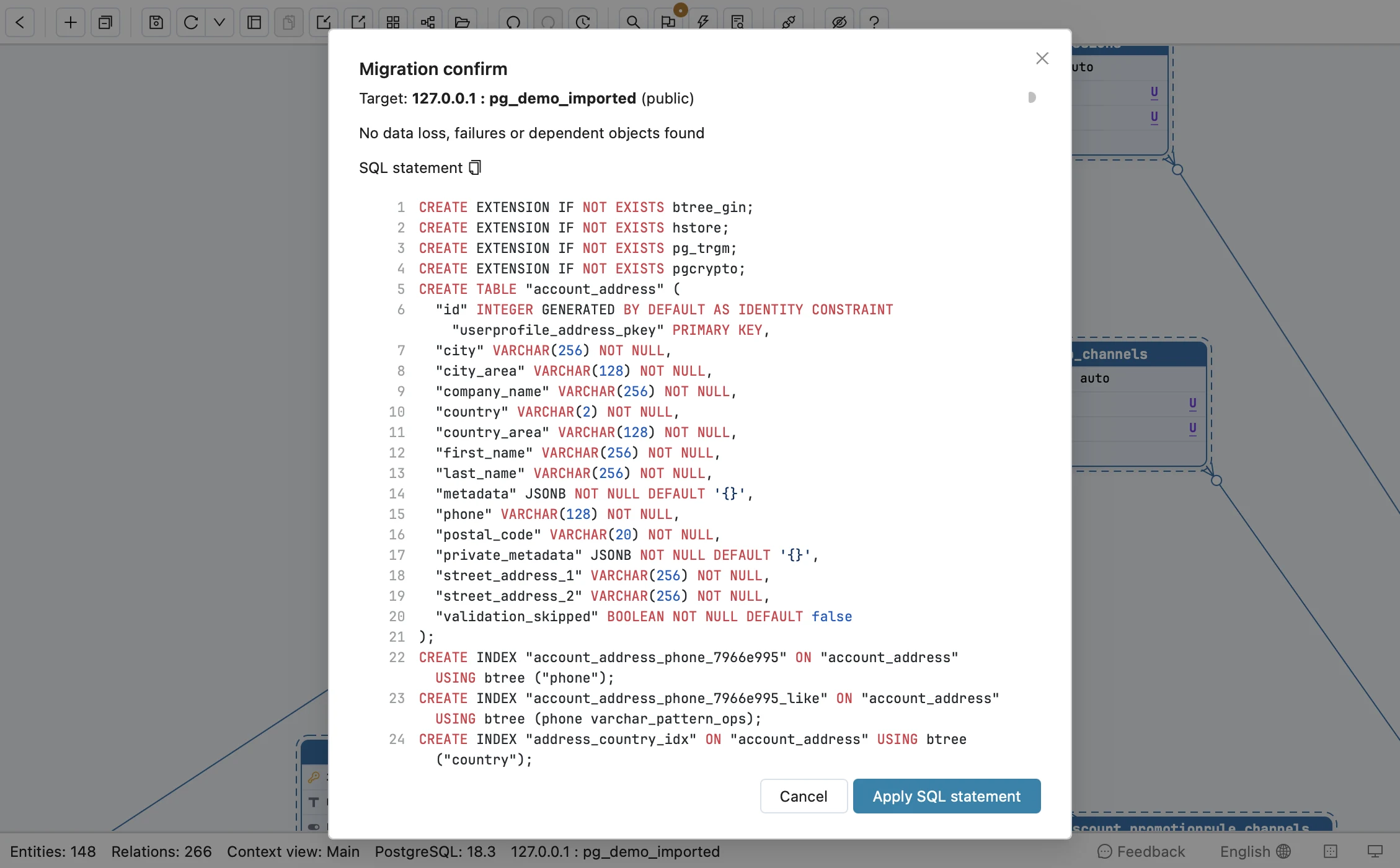Viewport: 1400px width, 868px height.
Task: Click the small grey indicator near the target line
Action: tap(1032, 97)
